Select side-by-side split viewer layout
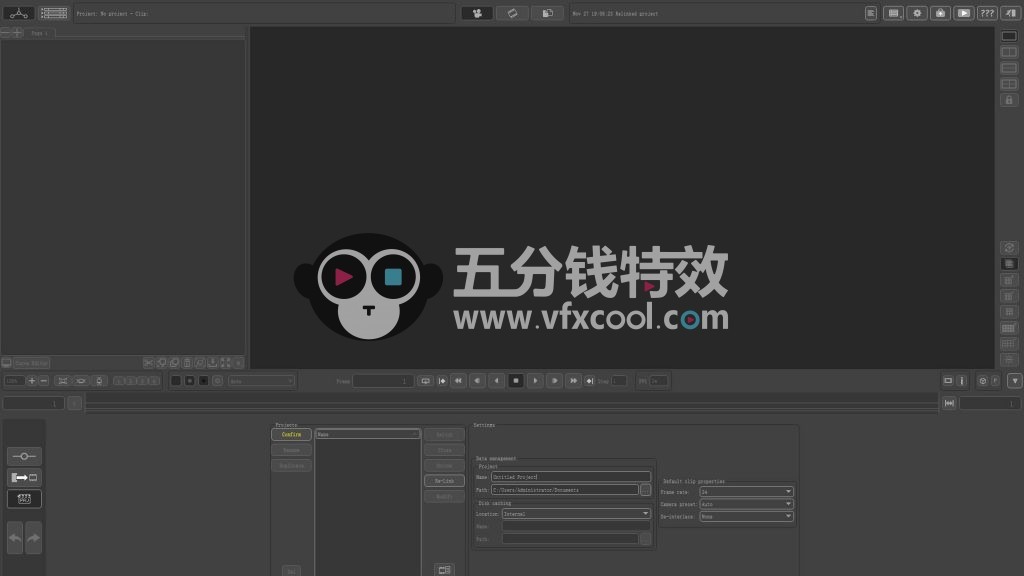The width and height of the screenshot is (1024, 576). (1009, 52)
